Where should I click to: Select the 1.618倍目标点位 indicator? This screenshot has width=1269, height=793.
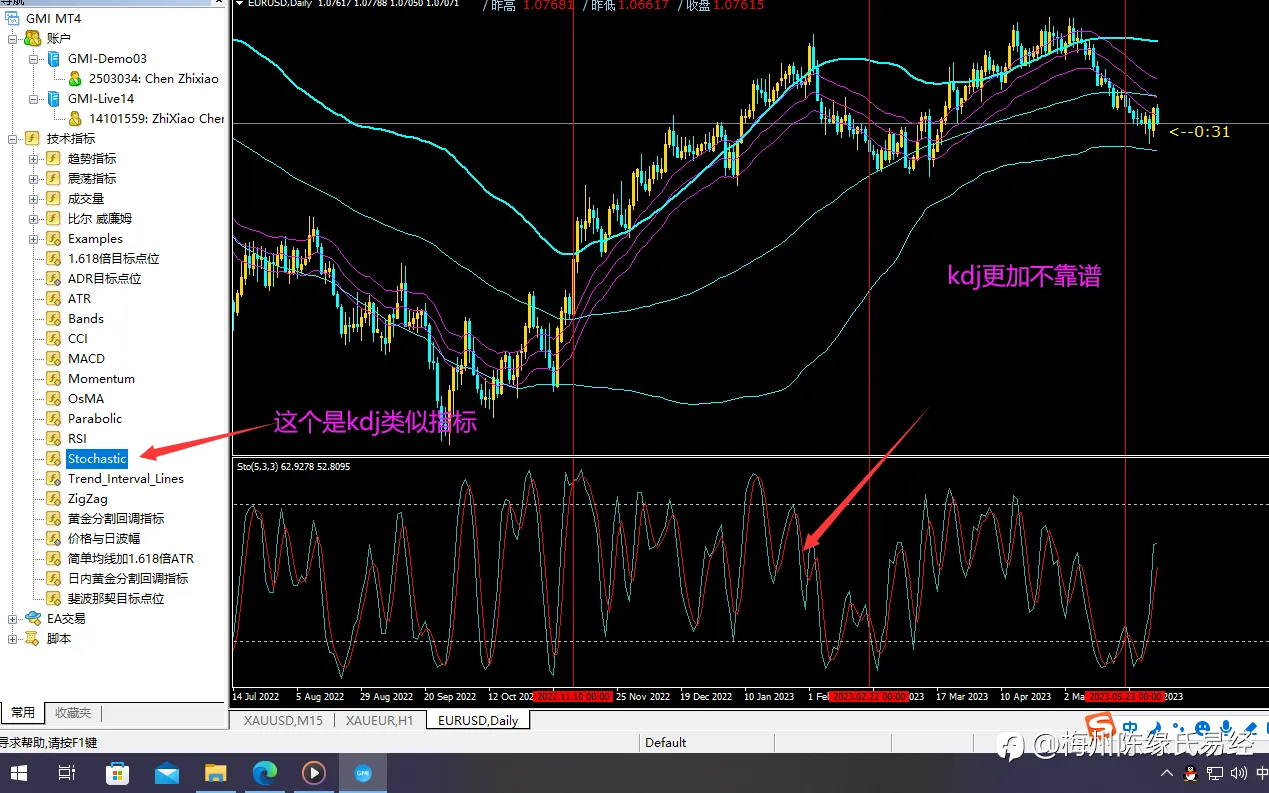(x=113, y=258)
